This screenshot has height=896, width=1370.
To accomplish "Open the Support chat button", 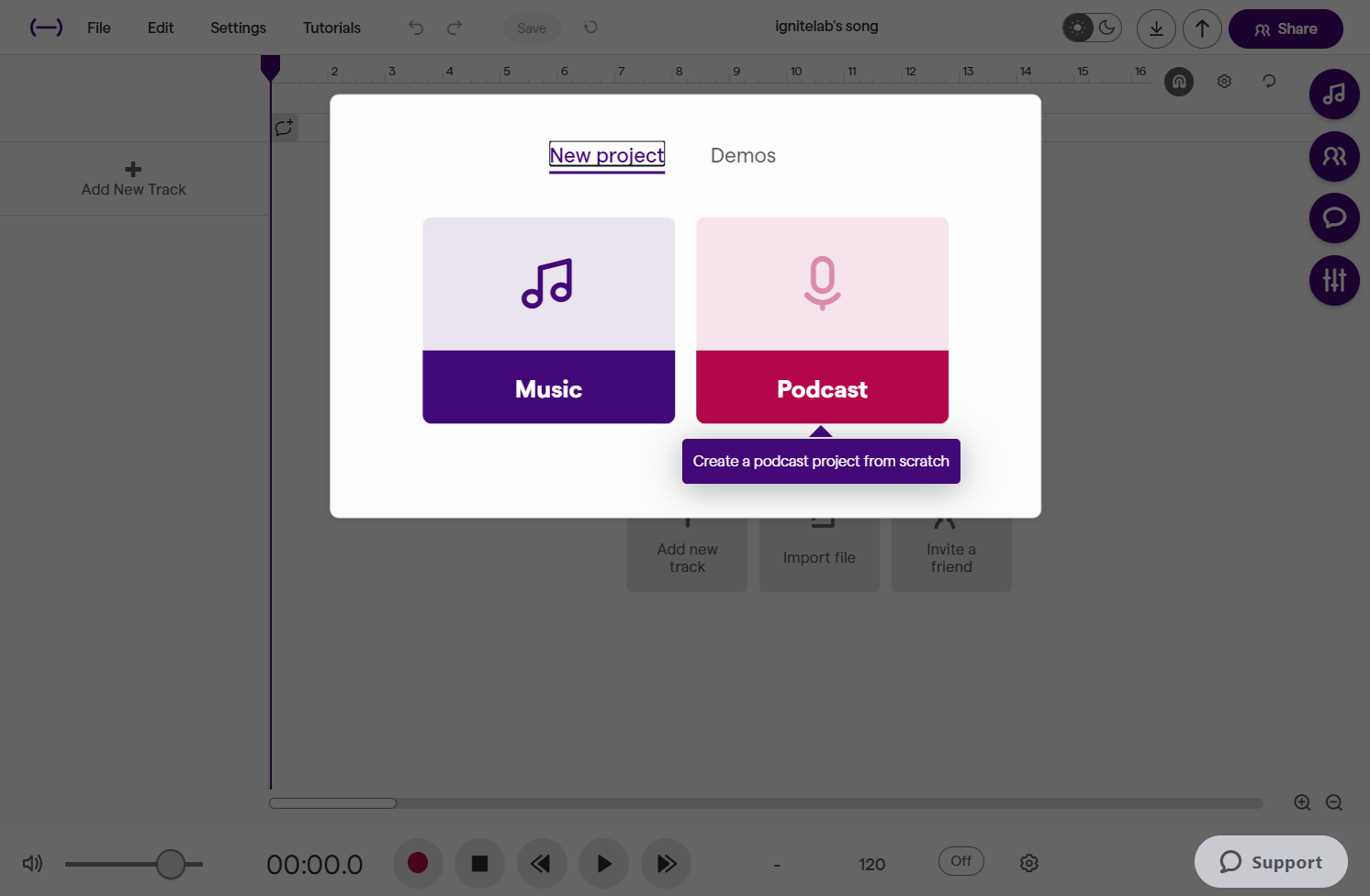I will tap(1271, 861).
